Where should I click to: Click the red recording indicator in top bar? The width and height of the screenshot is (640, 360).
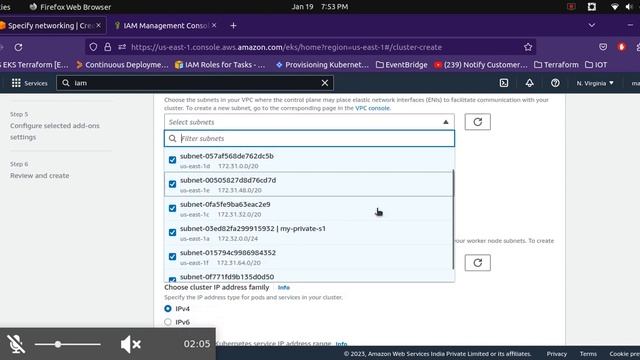[571, 7]
